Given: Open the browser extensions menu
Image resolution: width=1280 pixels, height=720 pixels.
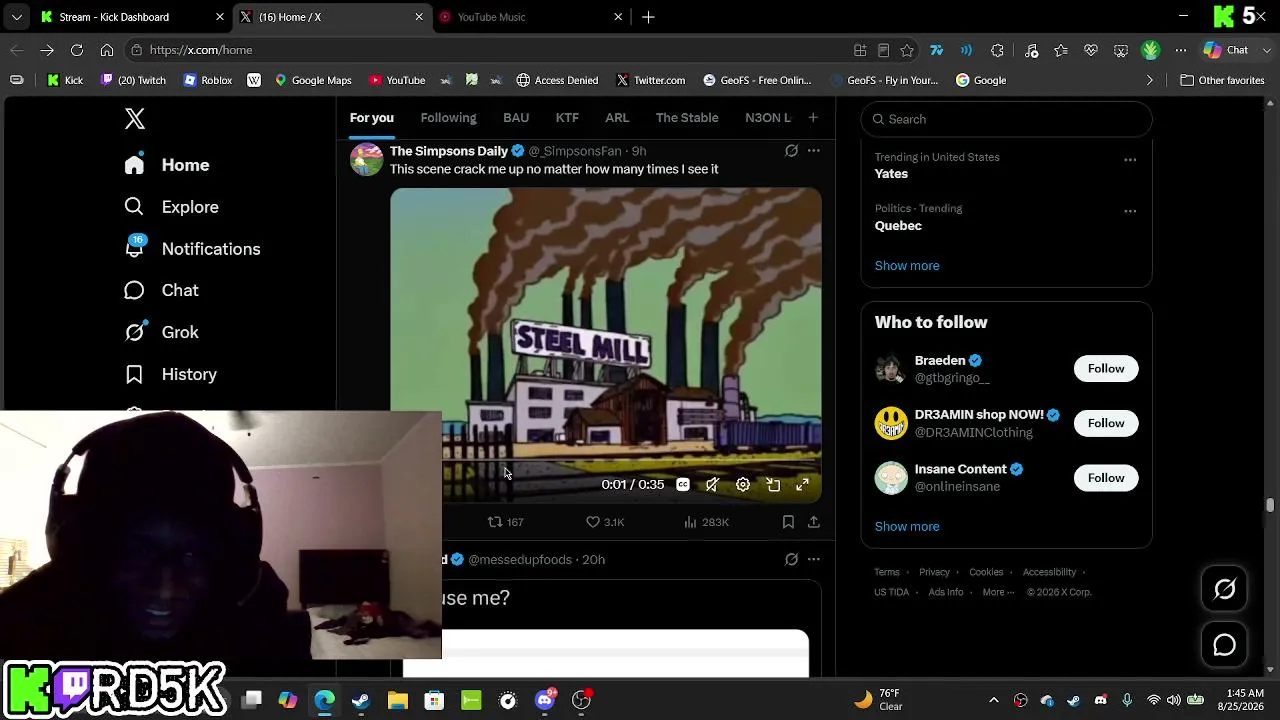Looking at the screenshot, I should point(997,50).
